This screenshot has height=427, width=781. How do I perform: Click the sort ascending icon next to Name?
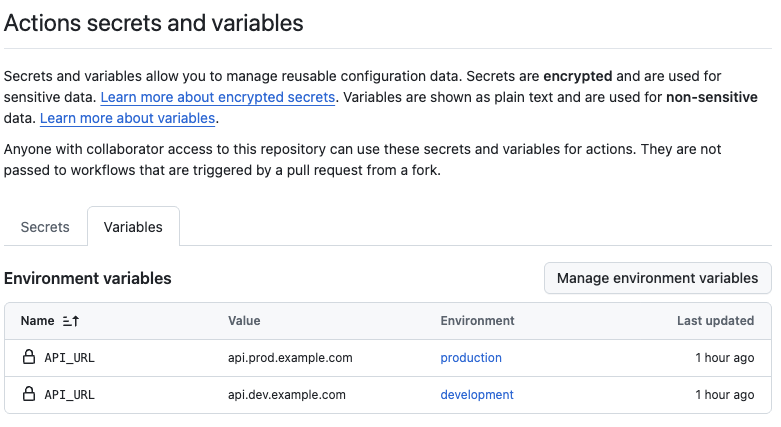(x=71, y=321)
